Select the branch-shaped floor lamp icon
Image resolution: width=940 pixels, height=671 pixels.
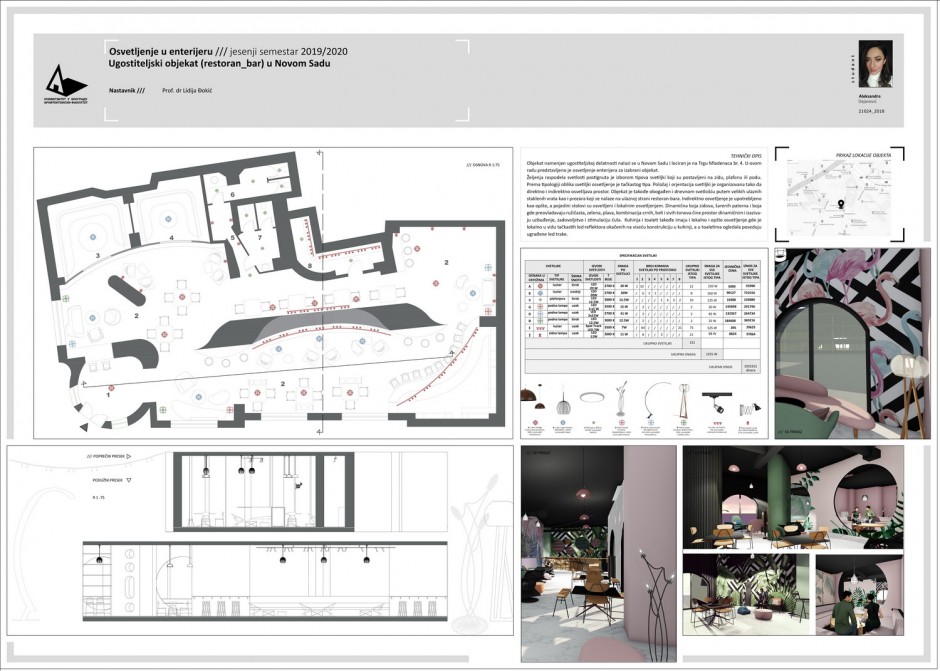(623, 398)
